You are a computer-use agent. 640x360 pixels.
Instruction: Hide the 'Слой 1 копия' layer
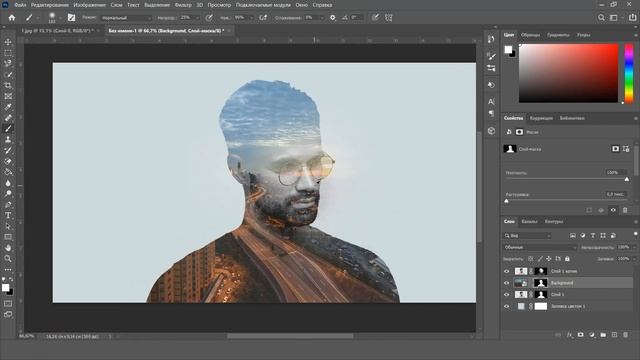(x=507, y=271)
